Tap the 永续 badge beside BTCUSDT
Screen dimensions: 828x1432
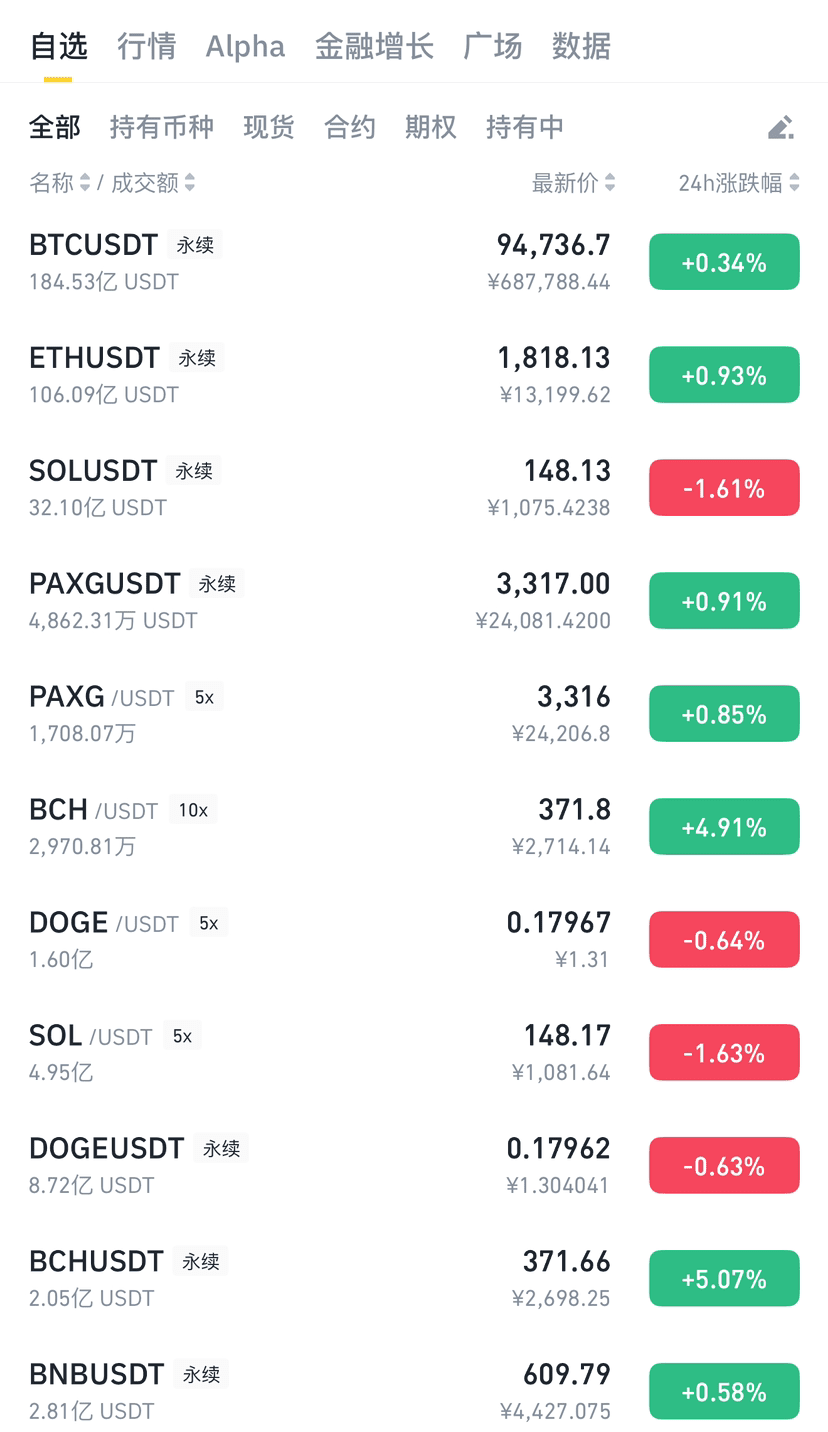click(195, 245)
